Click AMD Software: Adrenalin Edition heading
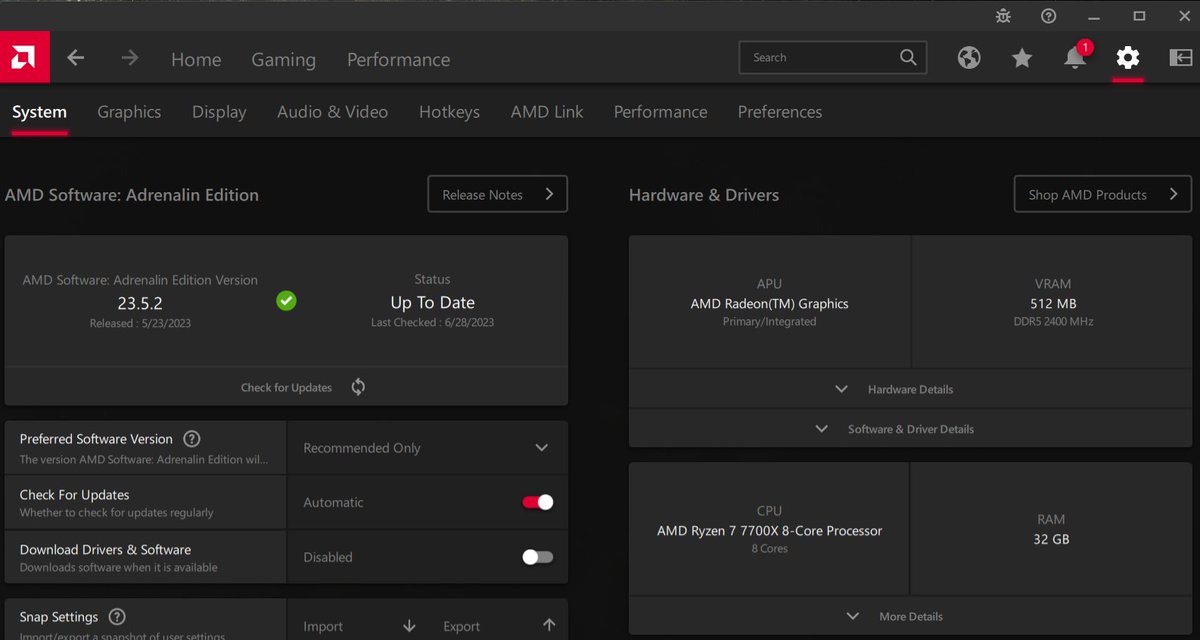The height and width of the screenshot is (640, 1200). tap(132, 195)
